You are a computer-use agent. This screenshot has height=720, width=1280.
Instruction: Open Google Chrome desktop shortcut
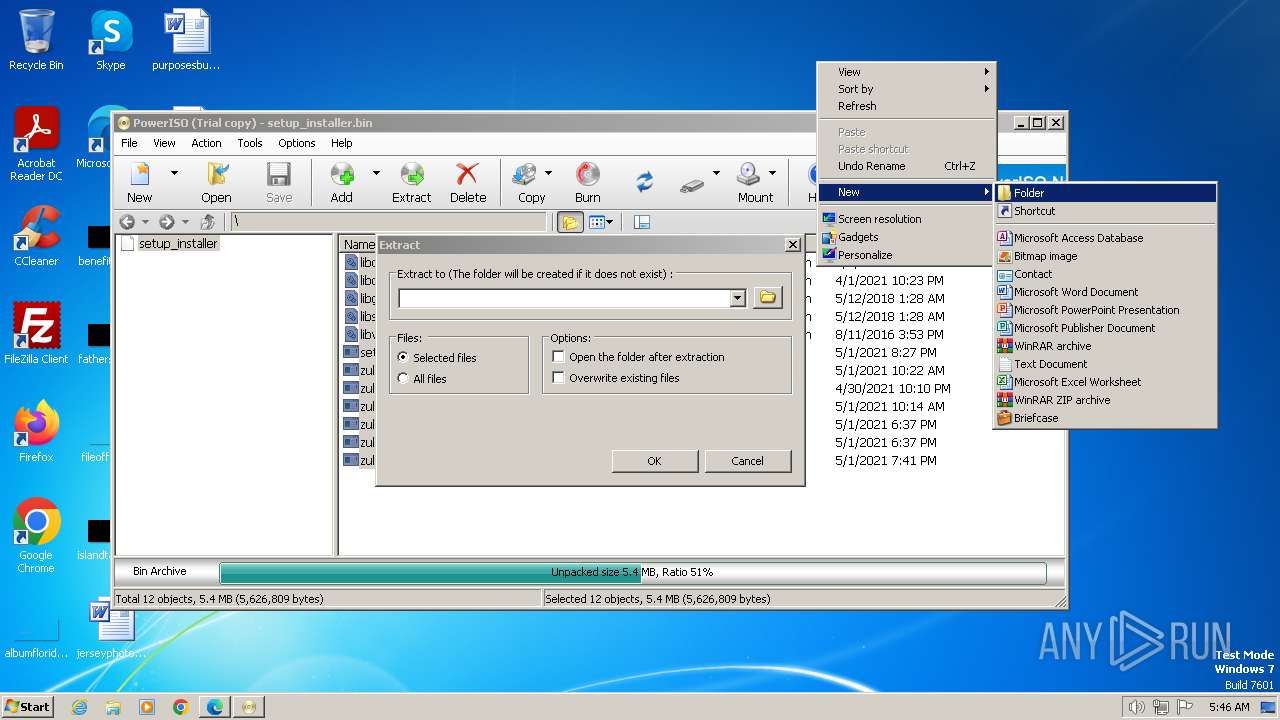point(36,535)
